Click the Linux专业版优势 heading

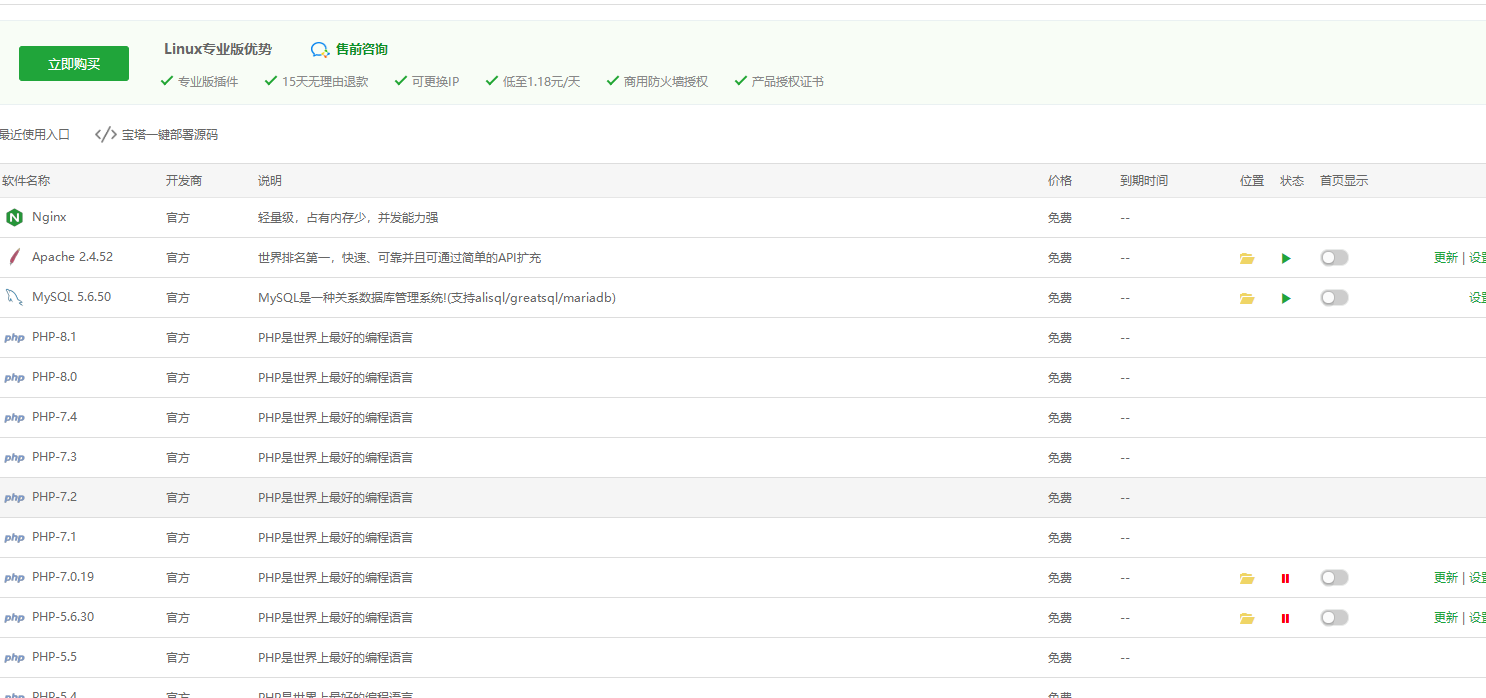pyautogui.click(x=218, y=49)
